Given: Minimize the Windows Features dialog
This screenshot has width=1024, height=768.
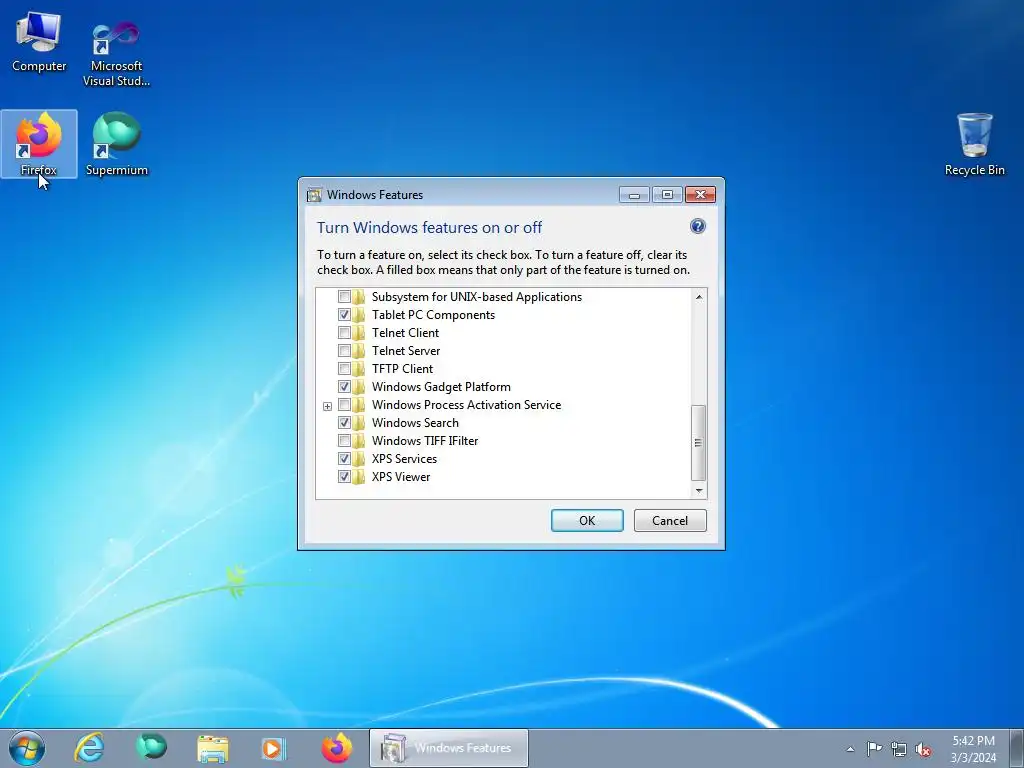Looking at the screenshot, I should tap(634, 195).
